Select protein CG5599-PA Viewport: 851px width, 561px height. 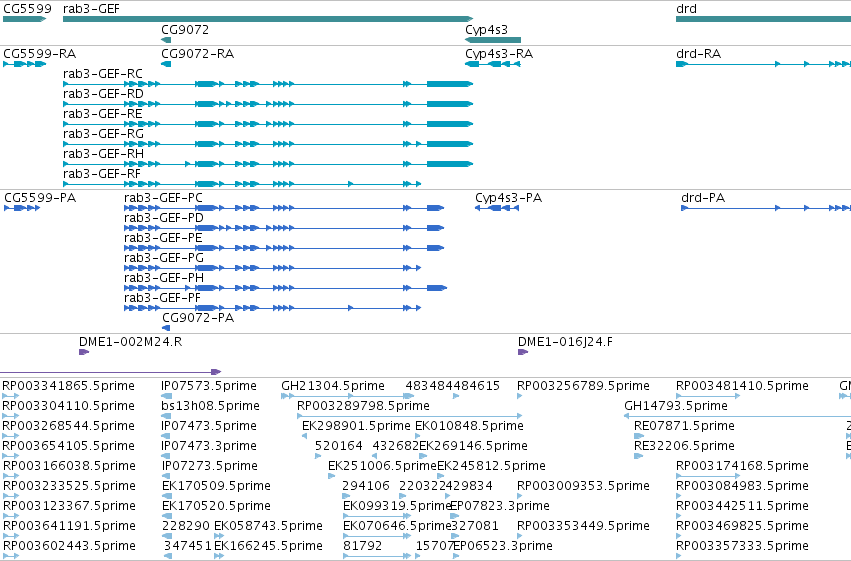40,197
